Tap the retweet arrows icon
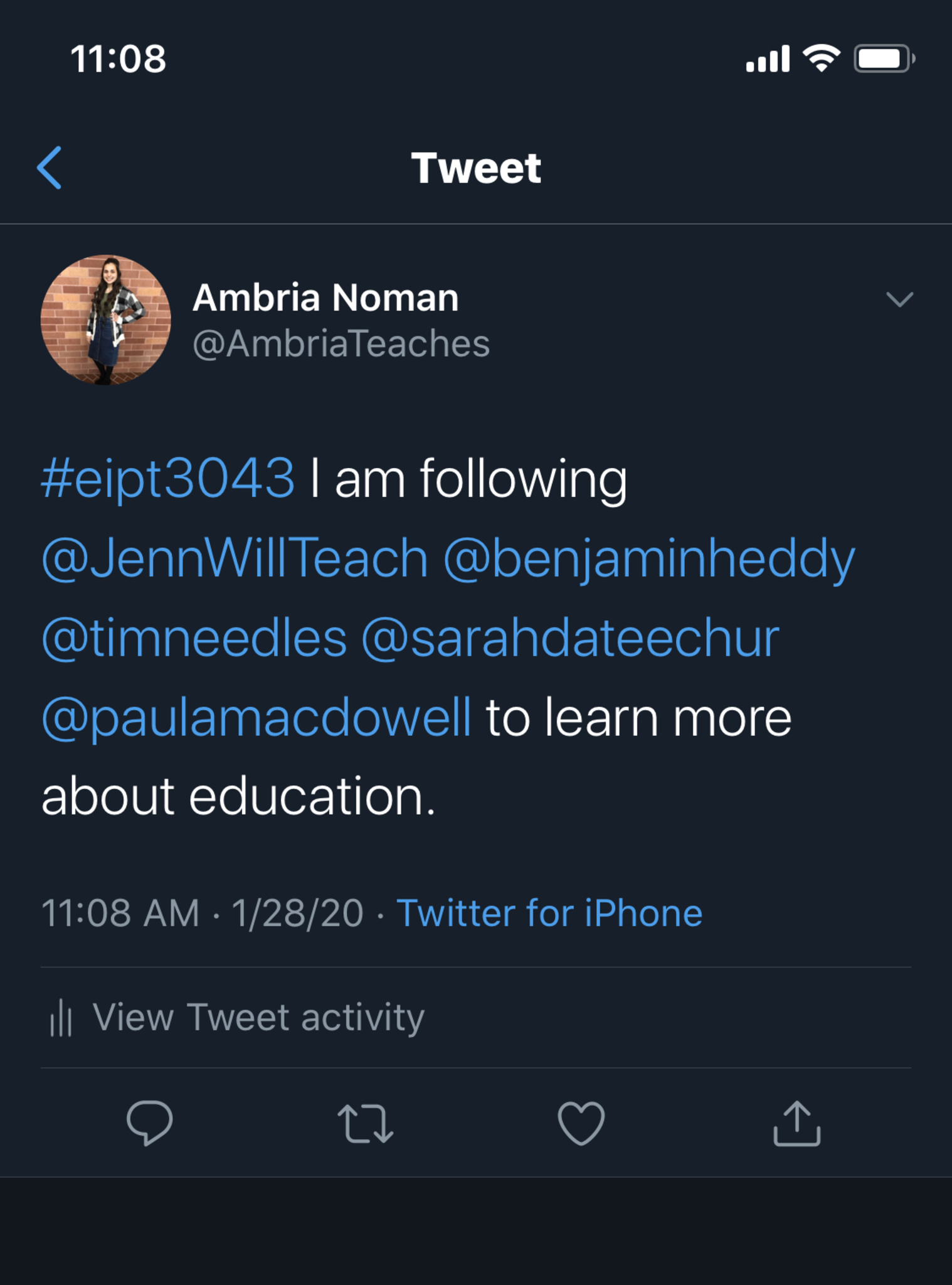This screenshot has width=952, height=1285. coord(365,1123)
